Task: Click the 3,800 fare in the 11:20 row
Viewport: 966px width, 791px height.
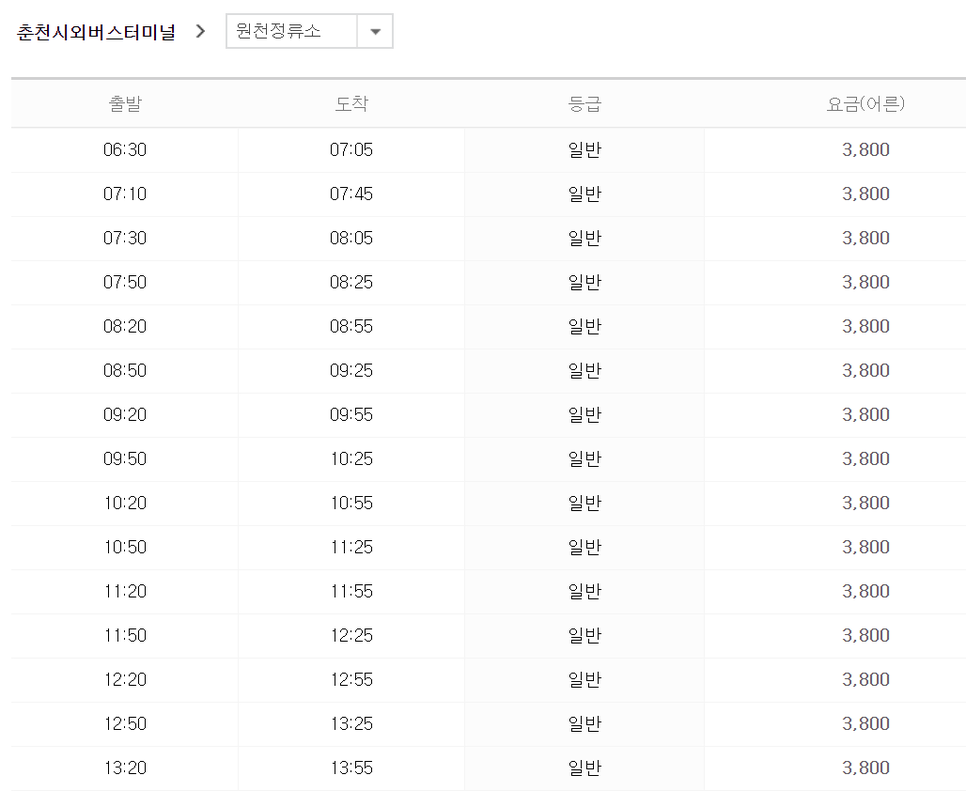Action: click(x=866, y=591)
